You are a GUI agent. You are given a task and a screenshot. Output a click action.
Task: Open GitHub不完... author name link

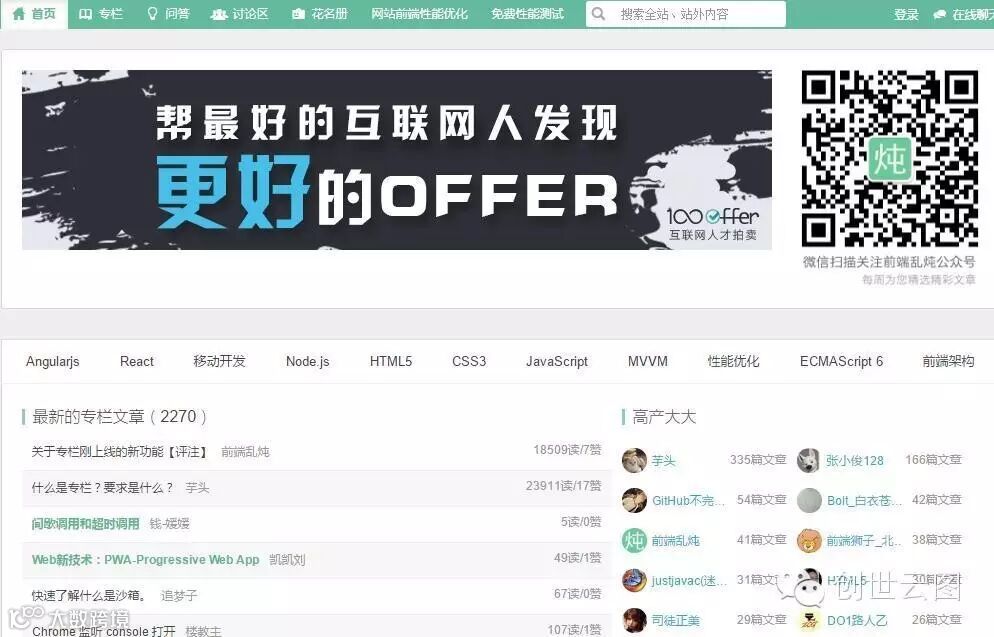688,501
